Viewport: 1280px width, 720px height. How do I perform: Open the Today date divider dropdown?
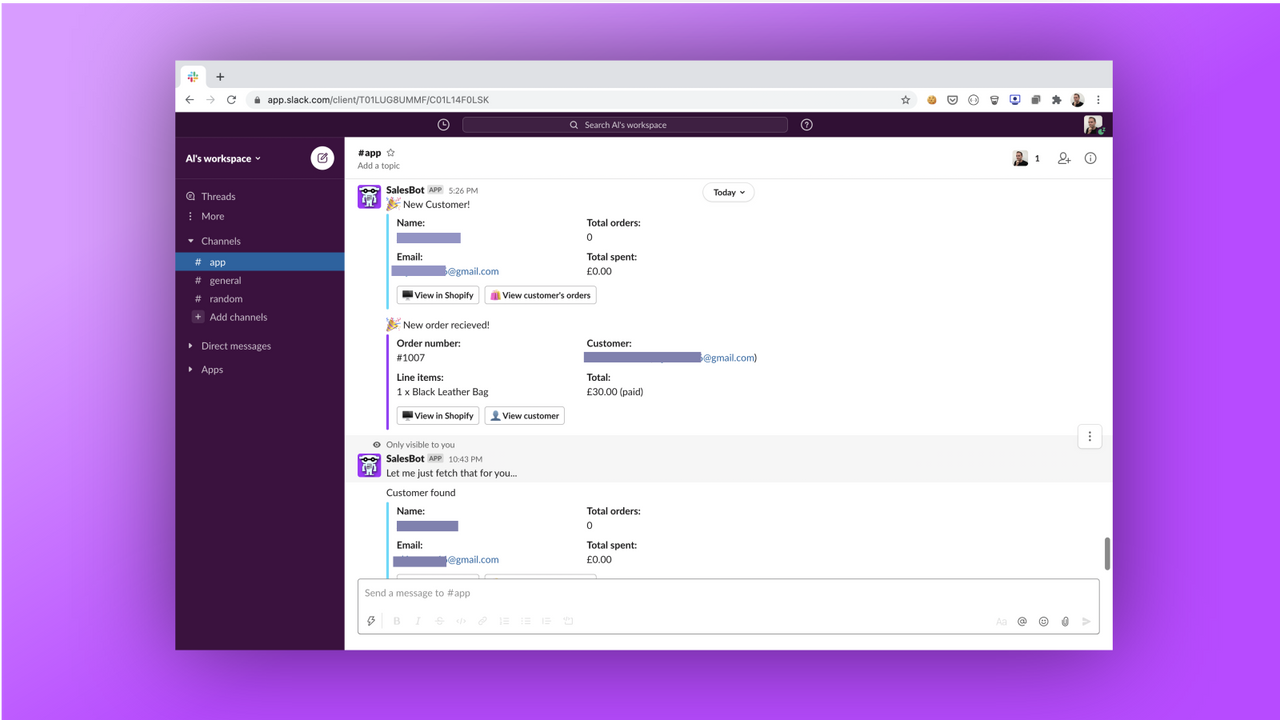pos(728,192)
